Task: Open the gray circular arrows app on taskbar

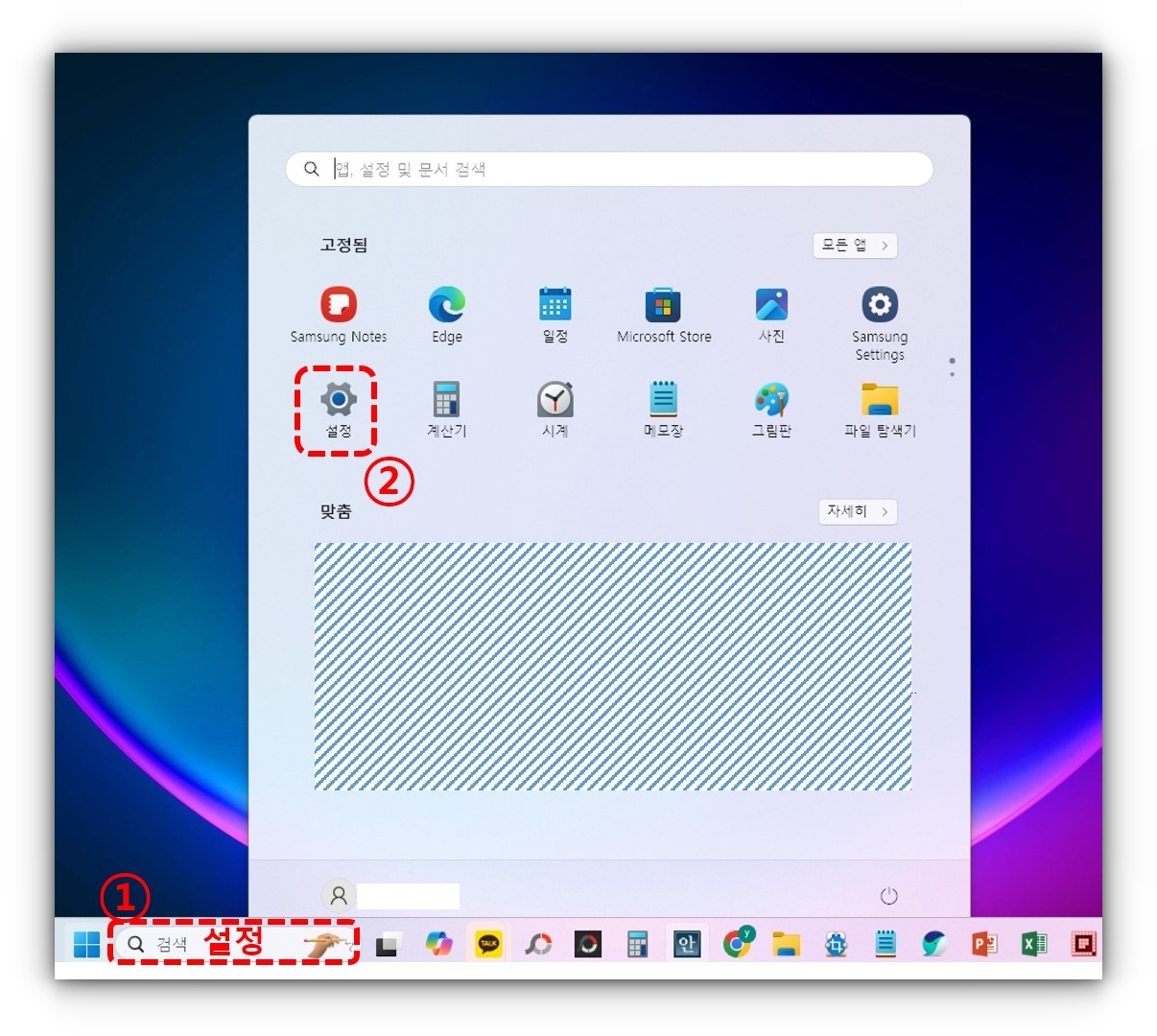Action: pos(538,945)
